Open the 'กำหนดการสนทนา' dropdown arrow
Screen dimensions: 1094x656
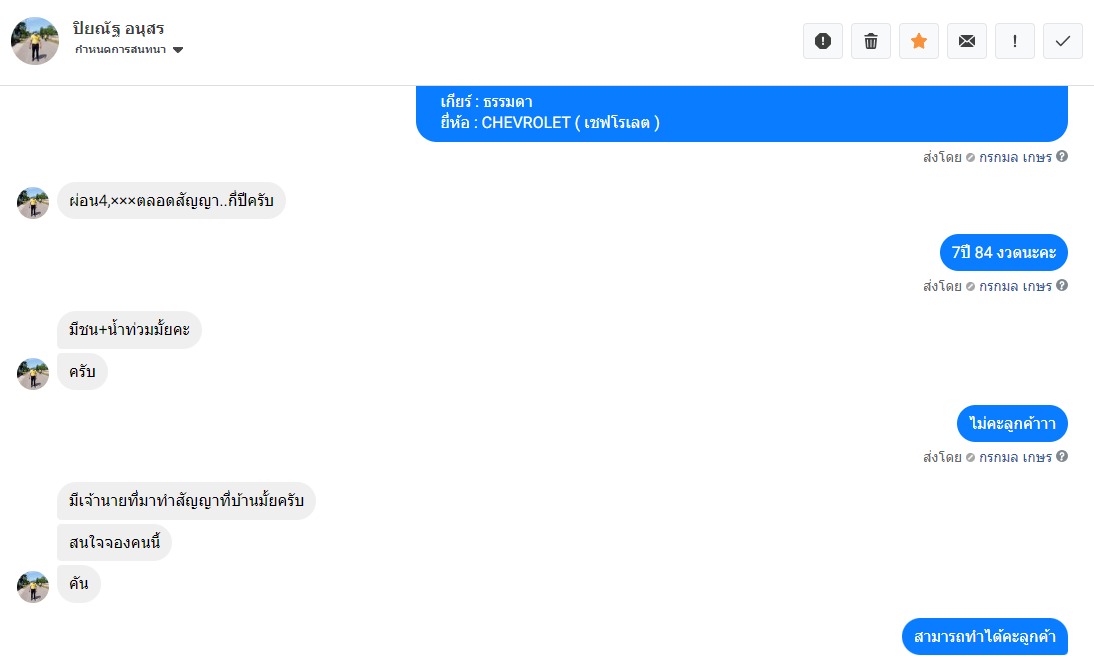(x=178, y=50)
